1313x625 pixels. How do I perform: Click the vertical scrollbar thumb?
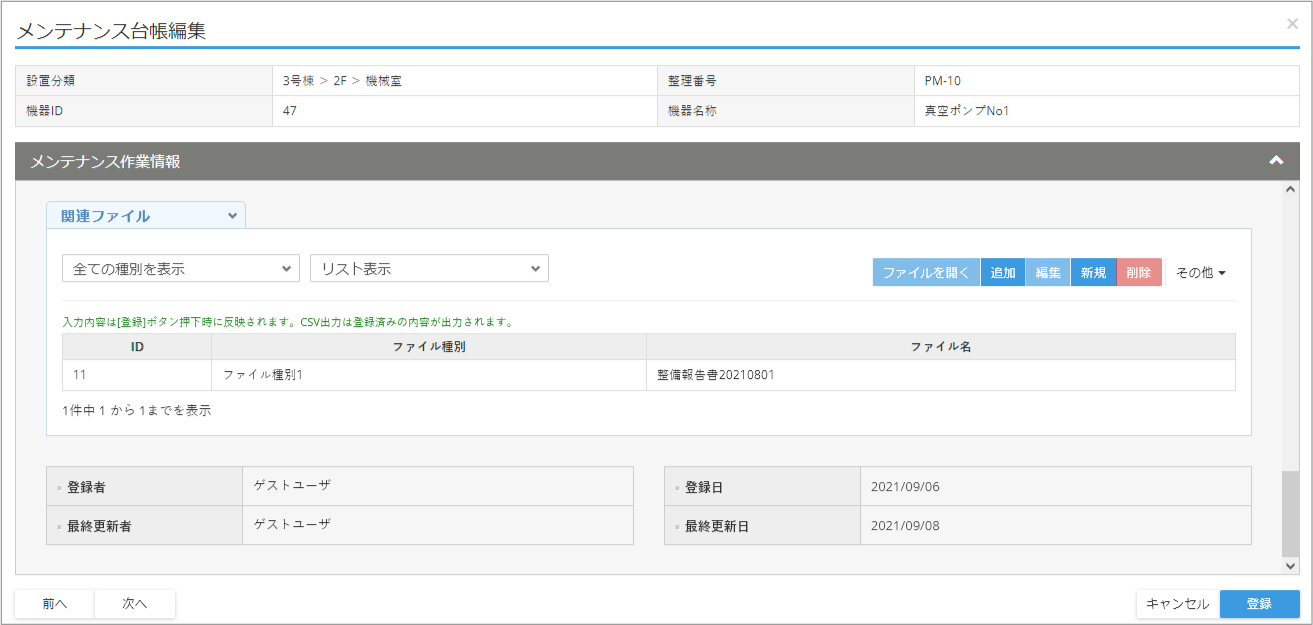[1290, 514]
